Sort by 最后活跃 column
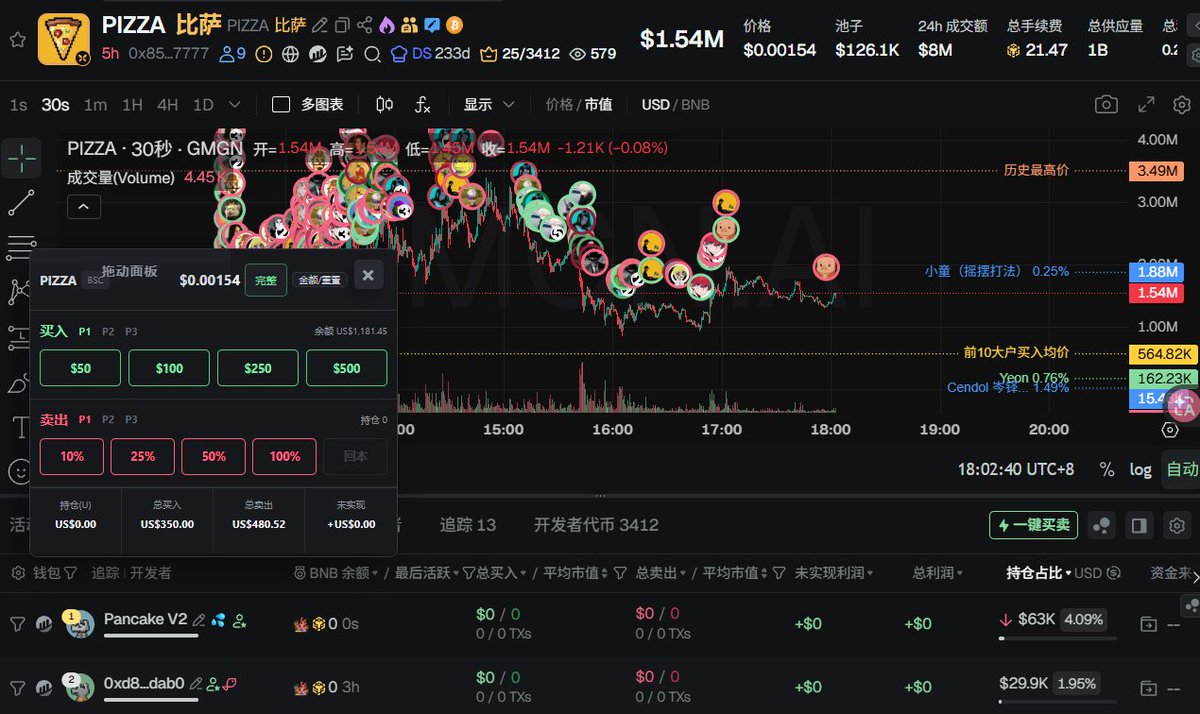This screenshot has width=1200, height=714. pyautogui.click(x=428, y=573)
